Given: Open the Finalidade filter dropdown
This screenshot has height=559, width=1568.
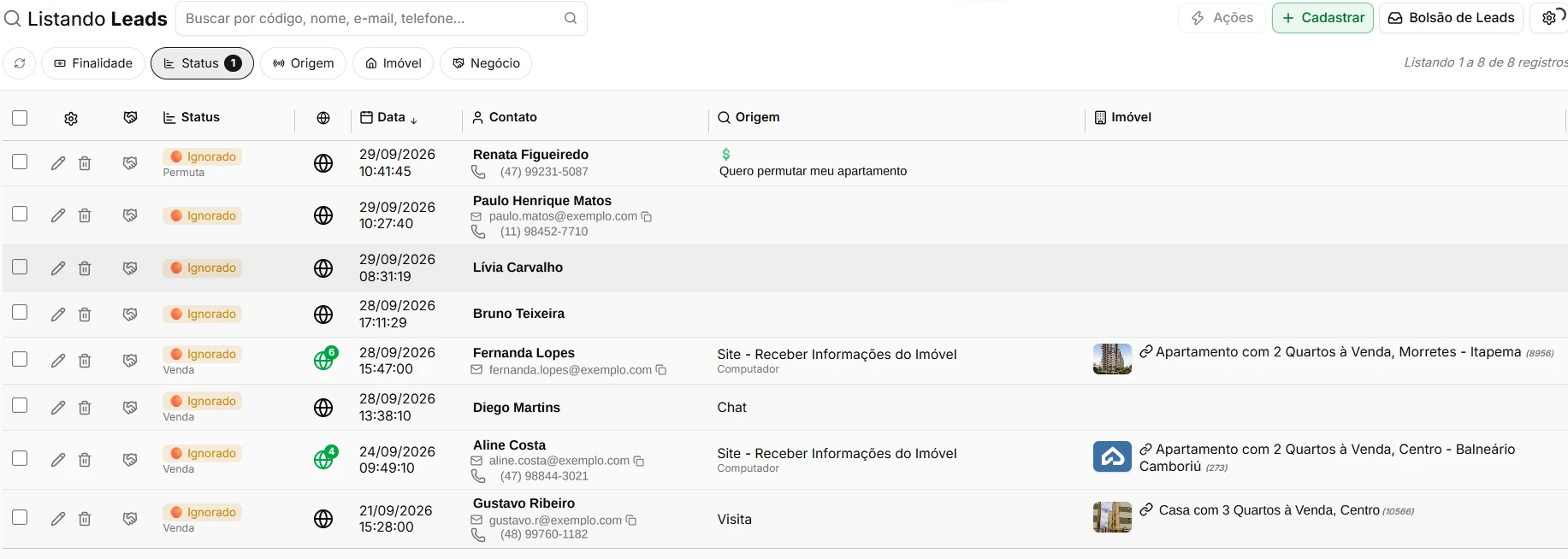Looking at the screenshot, I should pos(92,63).
